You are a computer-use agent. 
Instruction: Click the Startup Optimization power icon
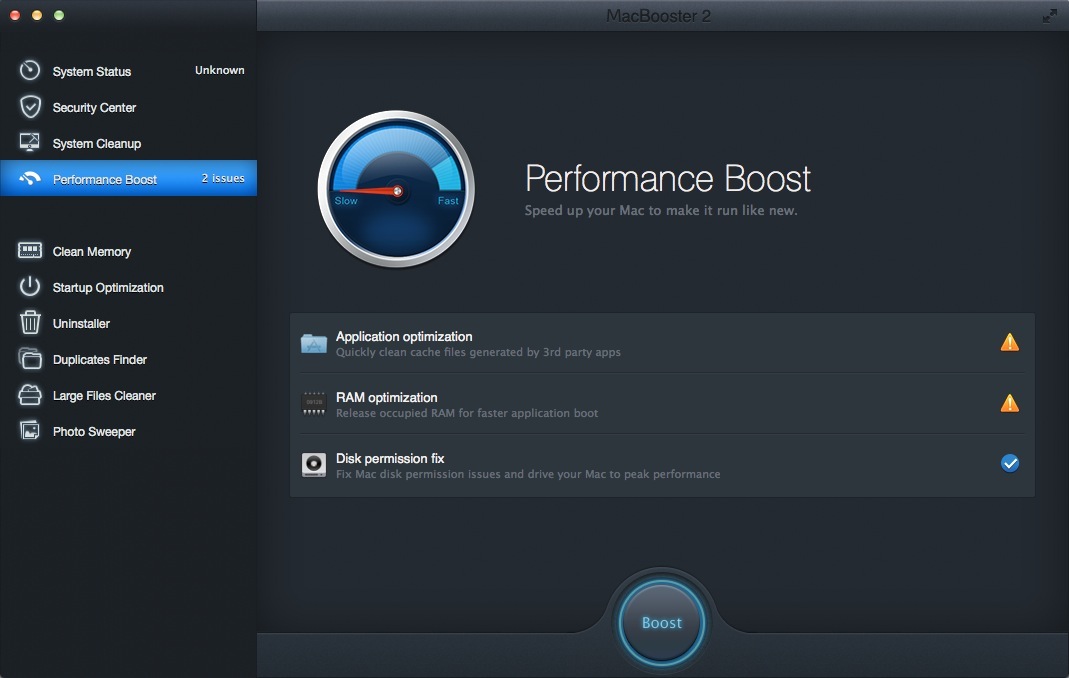coord(30,287)
